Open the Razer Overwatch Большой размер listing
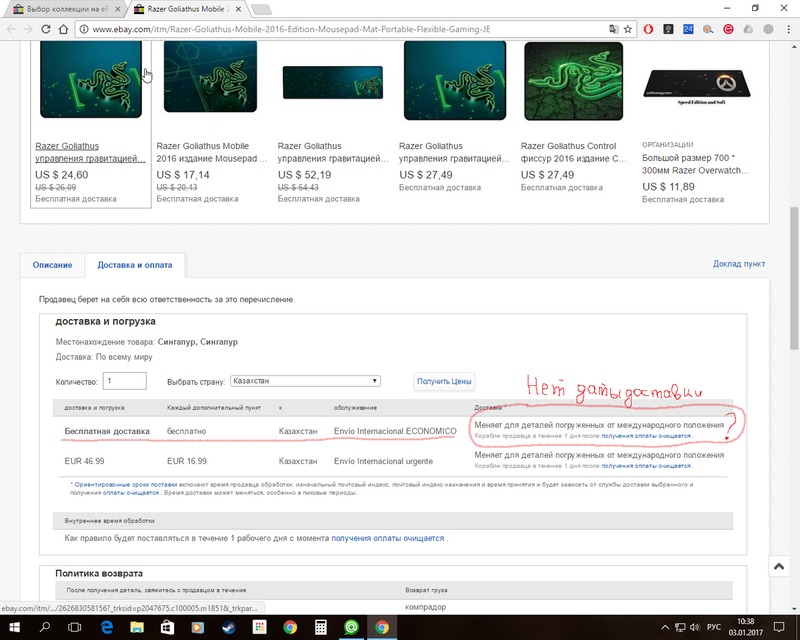This screenshot has height=640, width=800. pos(696,164)
